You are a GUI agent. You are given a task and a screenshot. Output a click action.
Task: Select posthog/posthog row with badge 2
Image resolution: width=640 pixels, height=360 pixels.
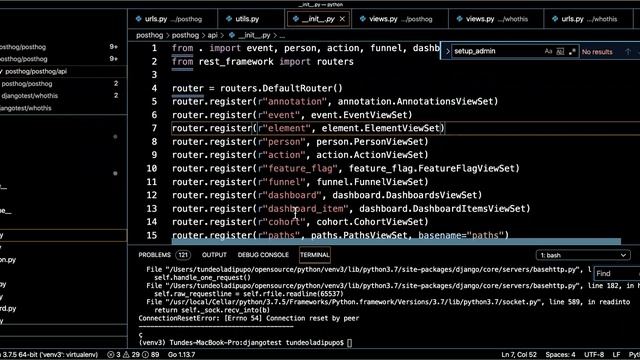(x=63, y=84)
